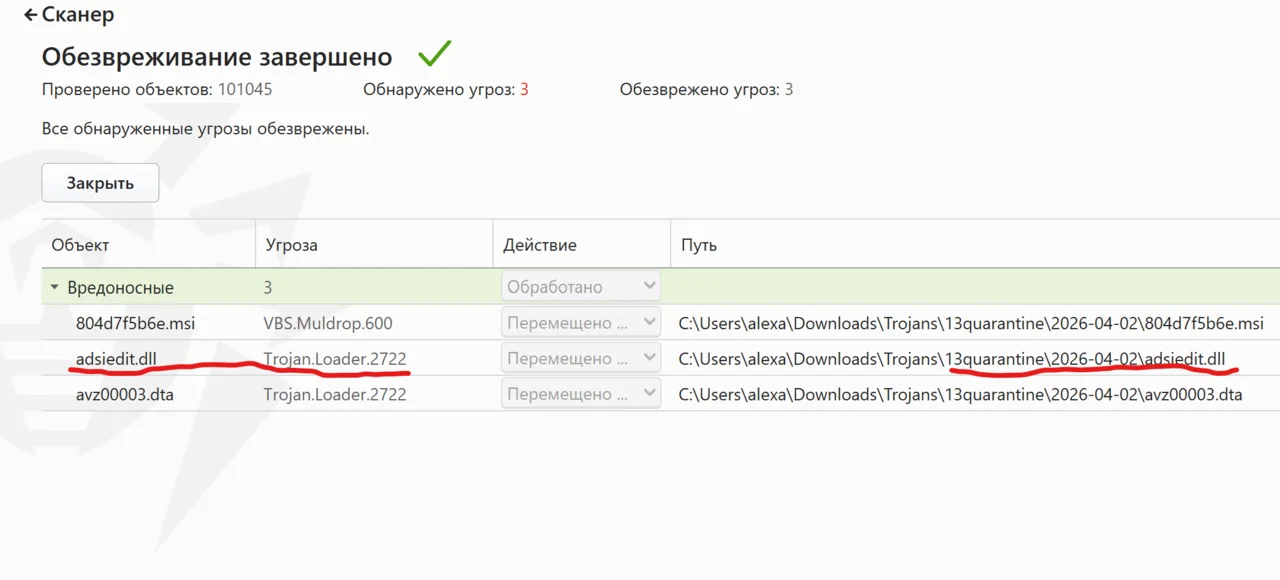The width and height of the screenshot is (1280, 580).
Task: Click the VBS.Muldrop.600 threat name
Action: (328, 323)
